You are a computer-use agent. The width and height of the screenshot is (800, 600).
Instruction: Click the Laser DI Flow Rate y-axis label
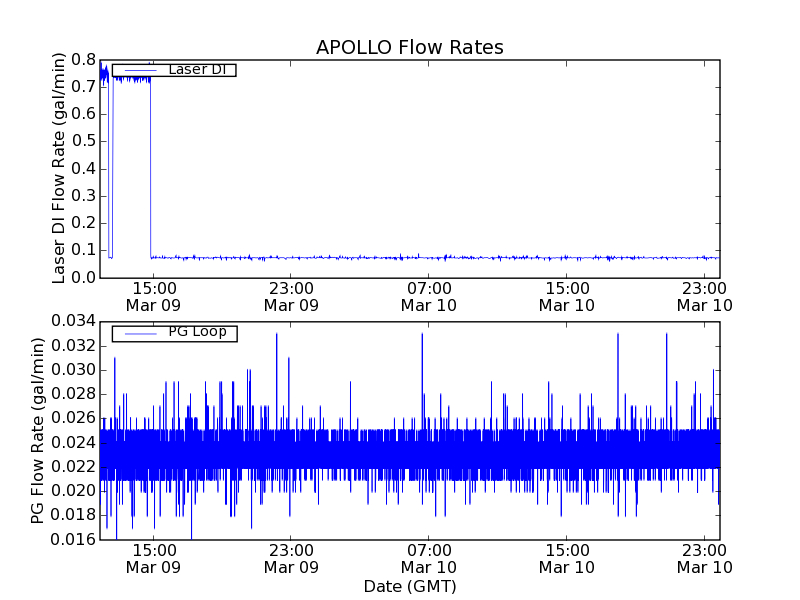tap(60, 168)
